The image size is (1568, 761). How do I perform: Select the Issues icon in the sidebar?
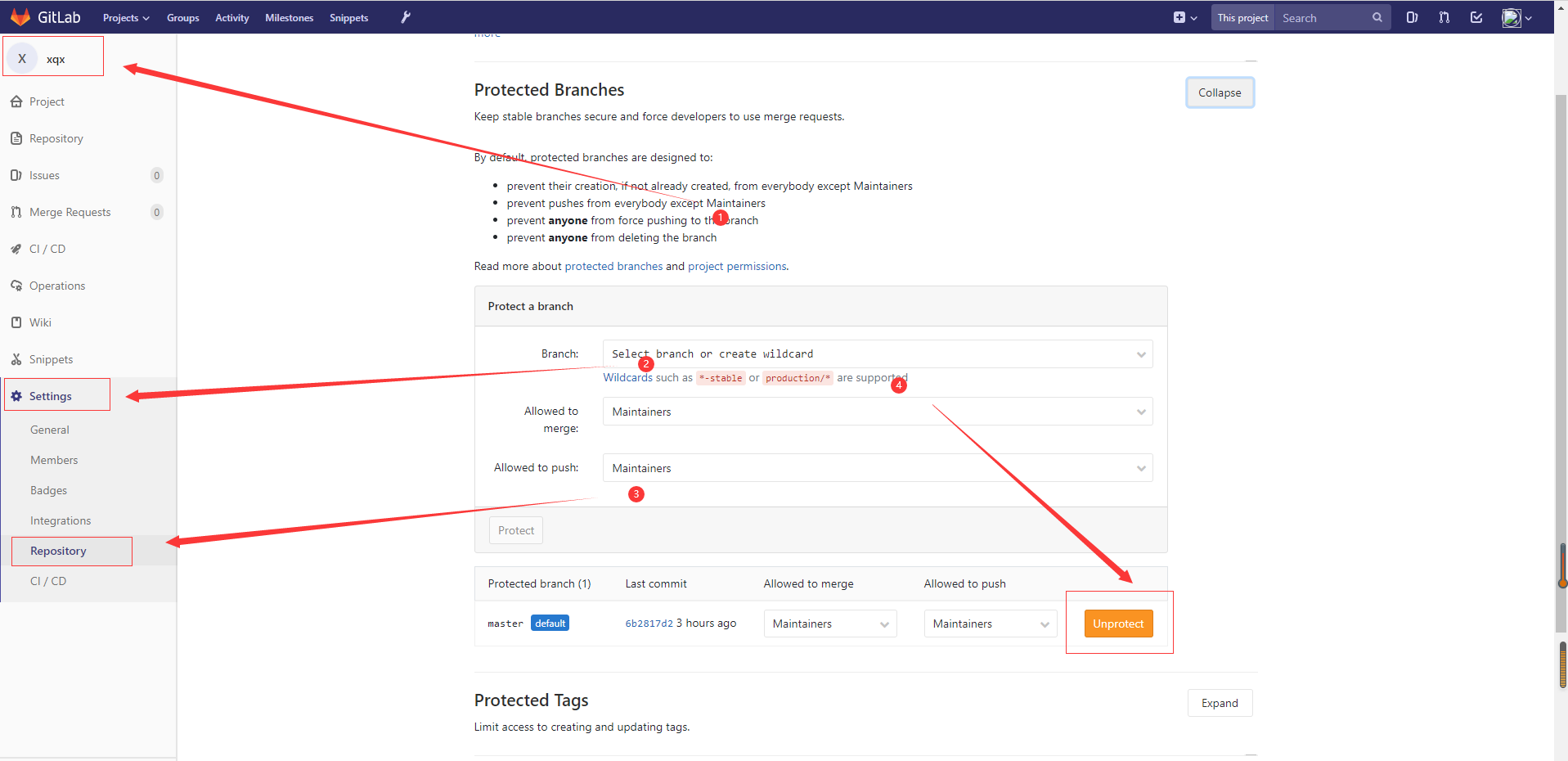point(16,174)
